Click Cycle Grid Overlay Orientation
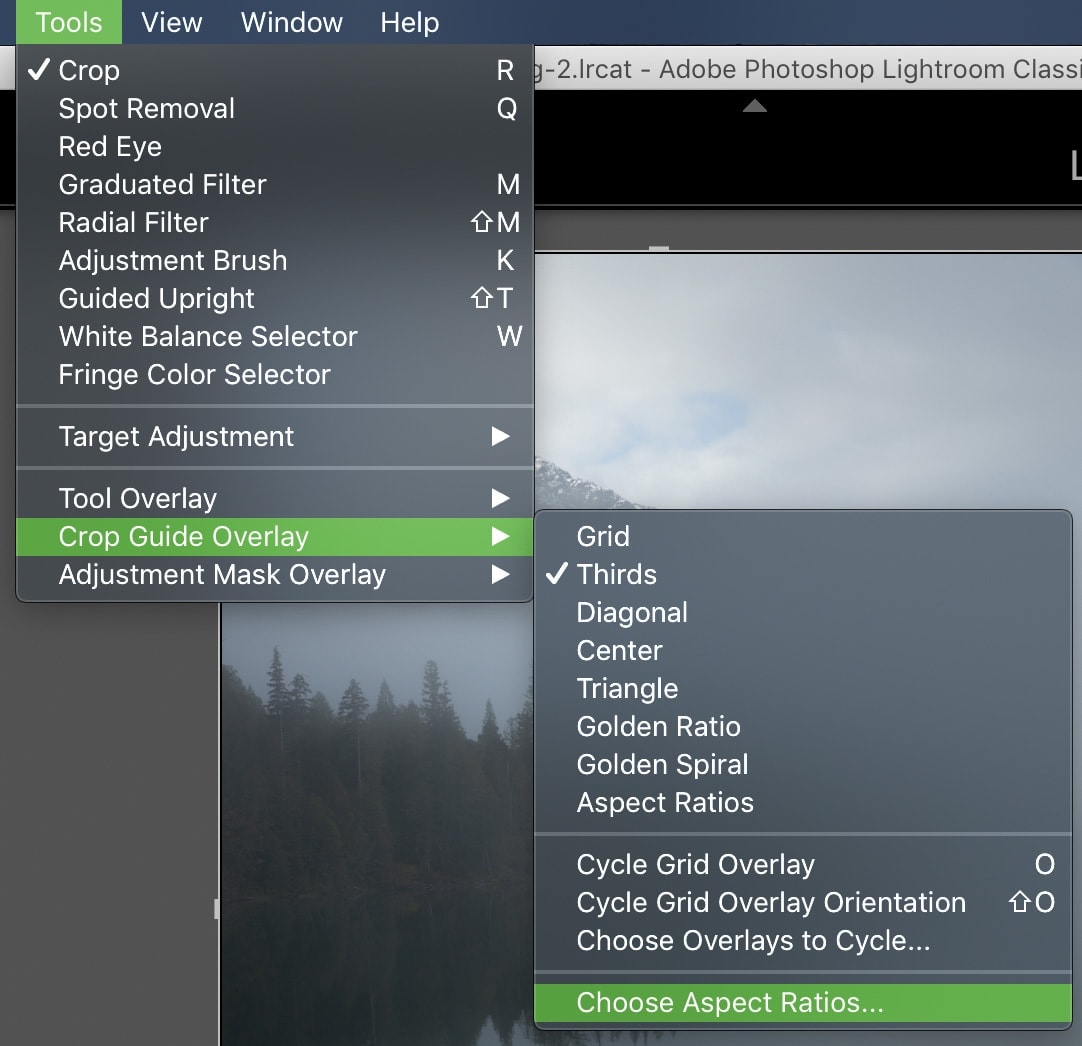 click(x=803, y=902)
